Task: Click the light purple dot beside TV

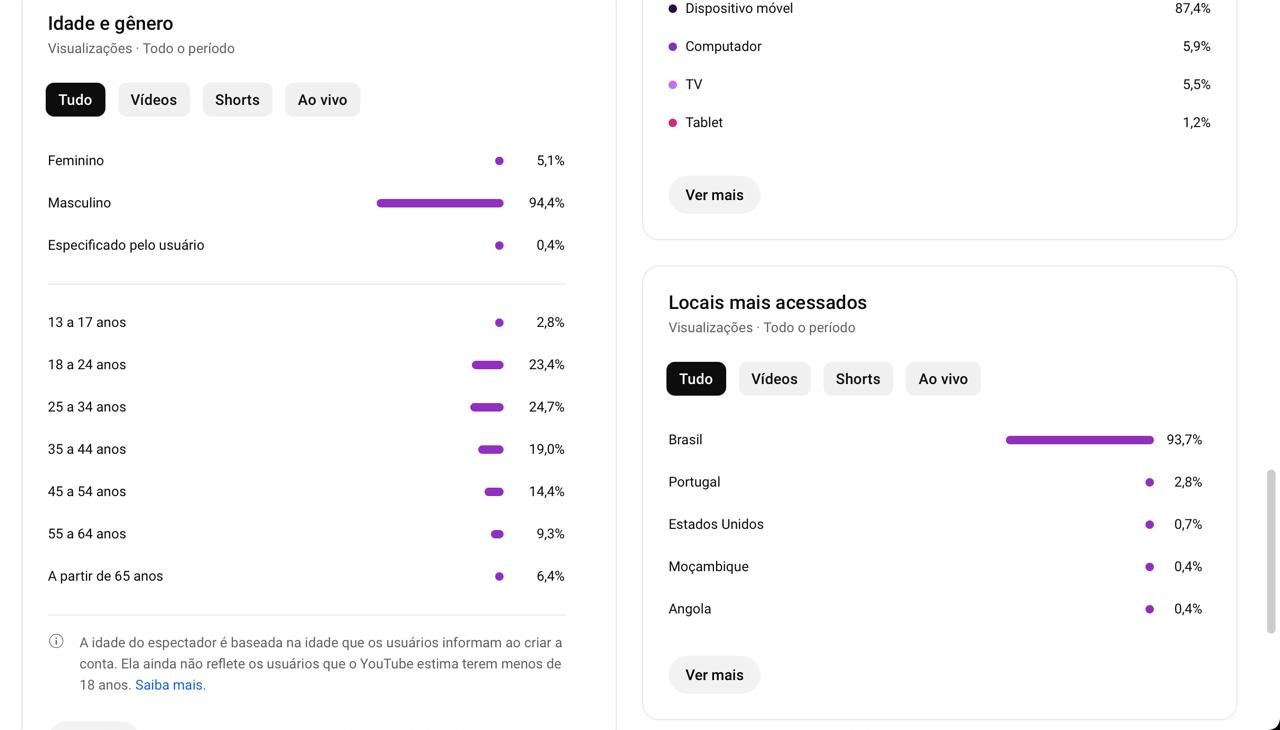Action: [673, 85]
